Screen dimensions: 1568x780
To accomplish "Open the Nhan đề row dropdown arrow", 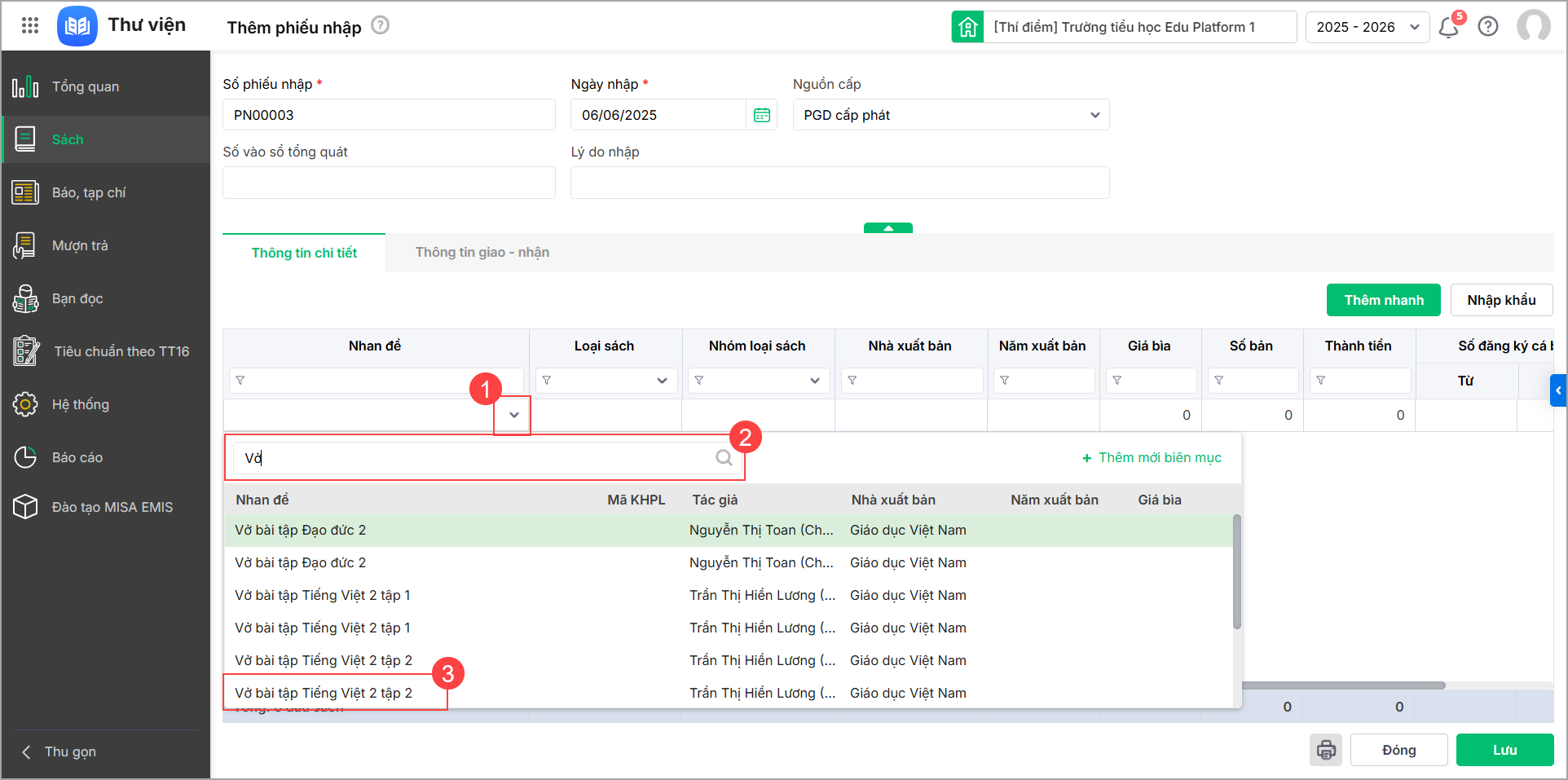I will click(513, 415).
